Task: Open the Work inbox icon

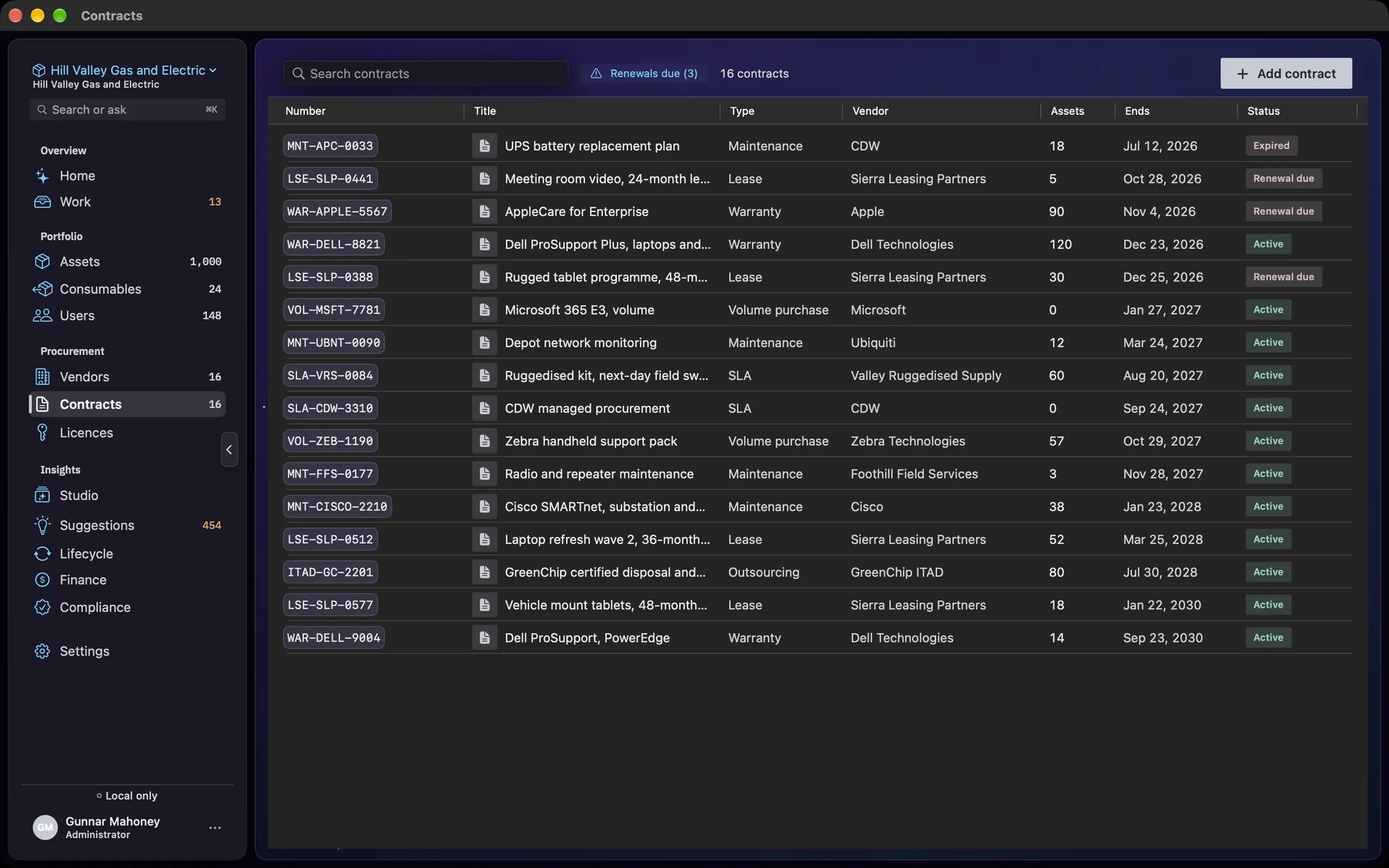Action: 42,202
